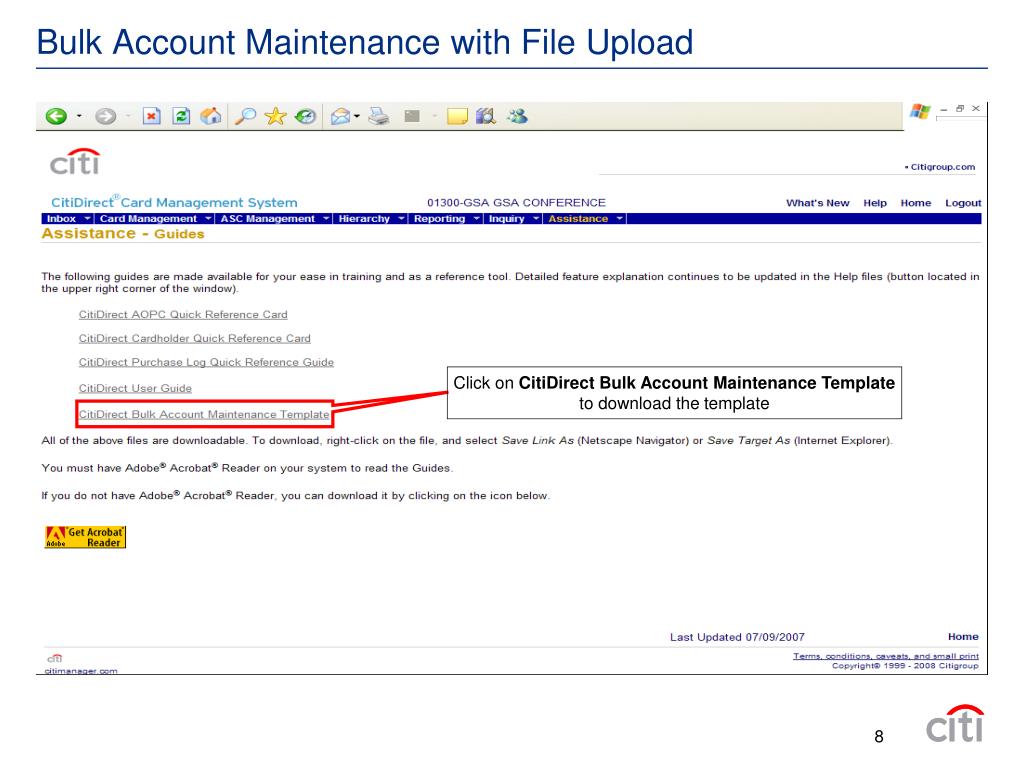The height and width of the screenshot is (768, 1024).
Task: Open the Mail dropdown arrow
Action: click(x=357, y=117)
